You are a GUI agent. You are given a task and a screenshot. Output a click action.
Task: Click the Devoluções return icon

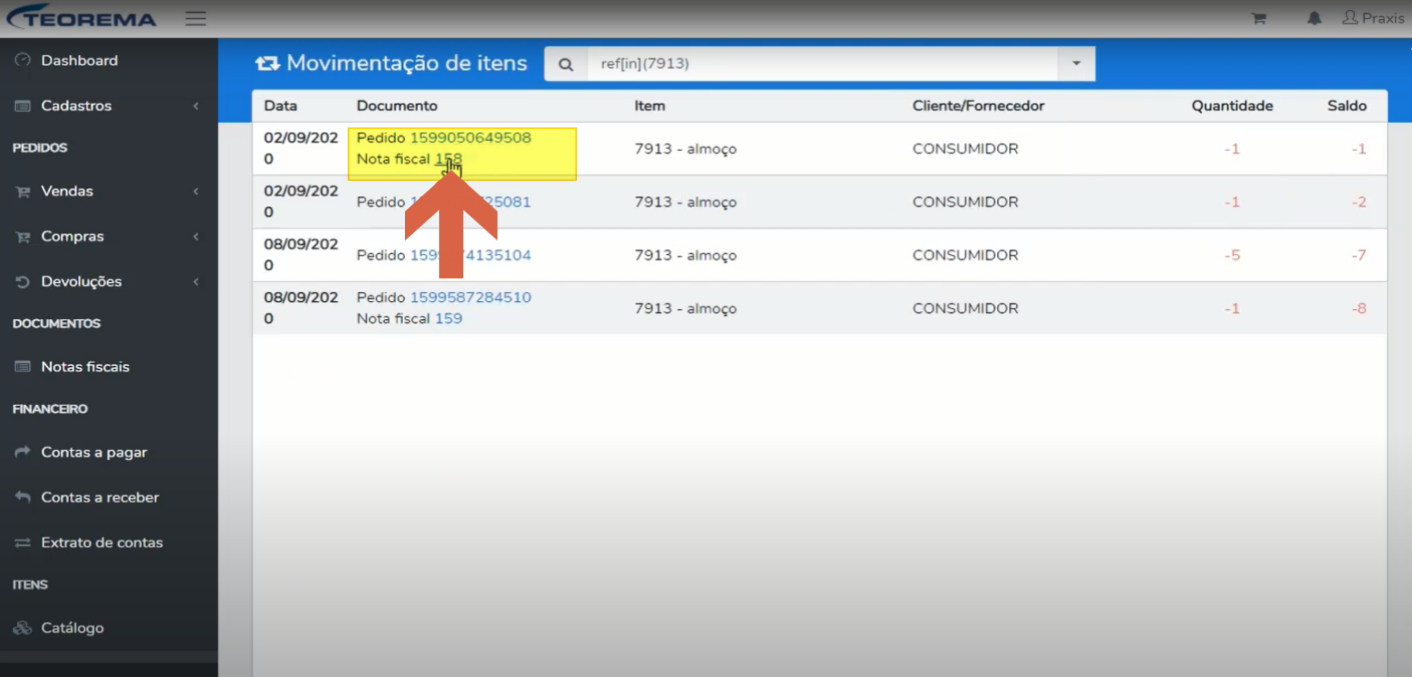pos(23,282)
